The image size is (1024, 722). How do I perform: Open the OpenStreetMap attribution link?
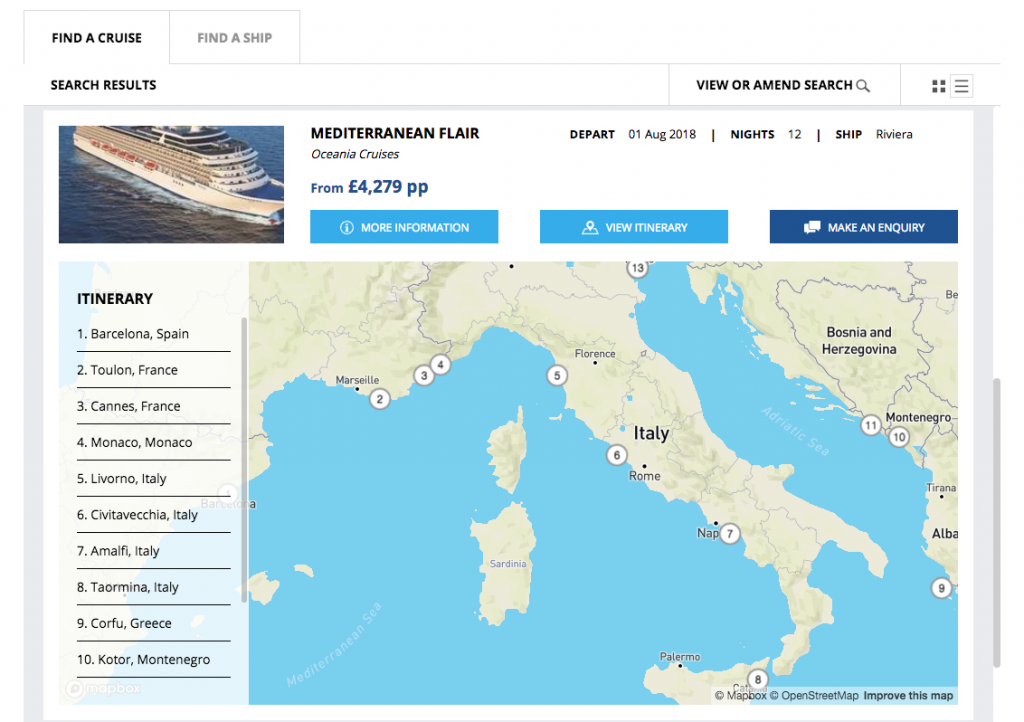click(x=814, y=696)
